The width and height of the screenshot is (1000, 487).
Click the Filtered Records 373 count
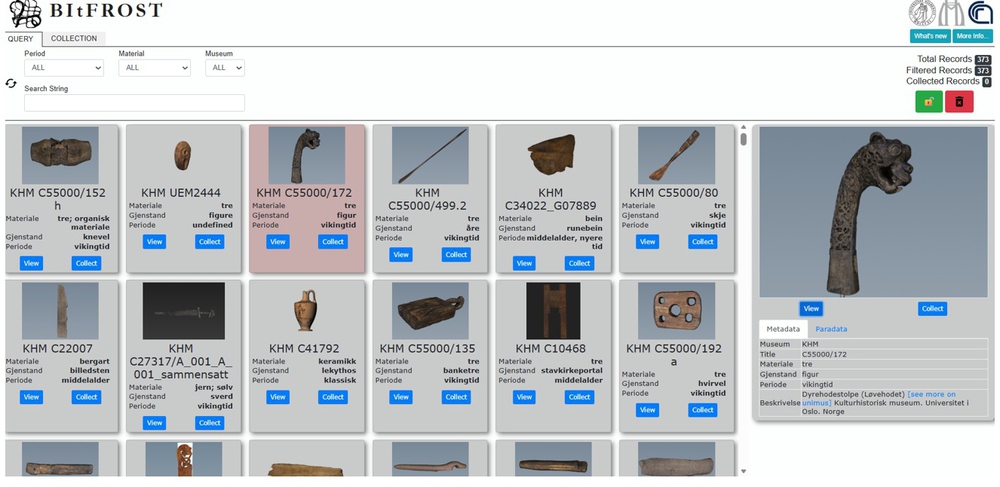[x=983, y=71]
